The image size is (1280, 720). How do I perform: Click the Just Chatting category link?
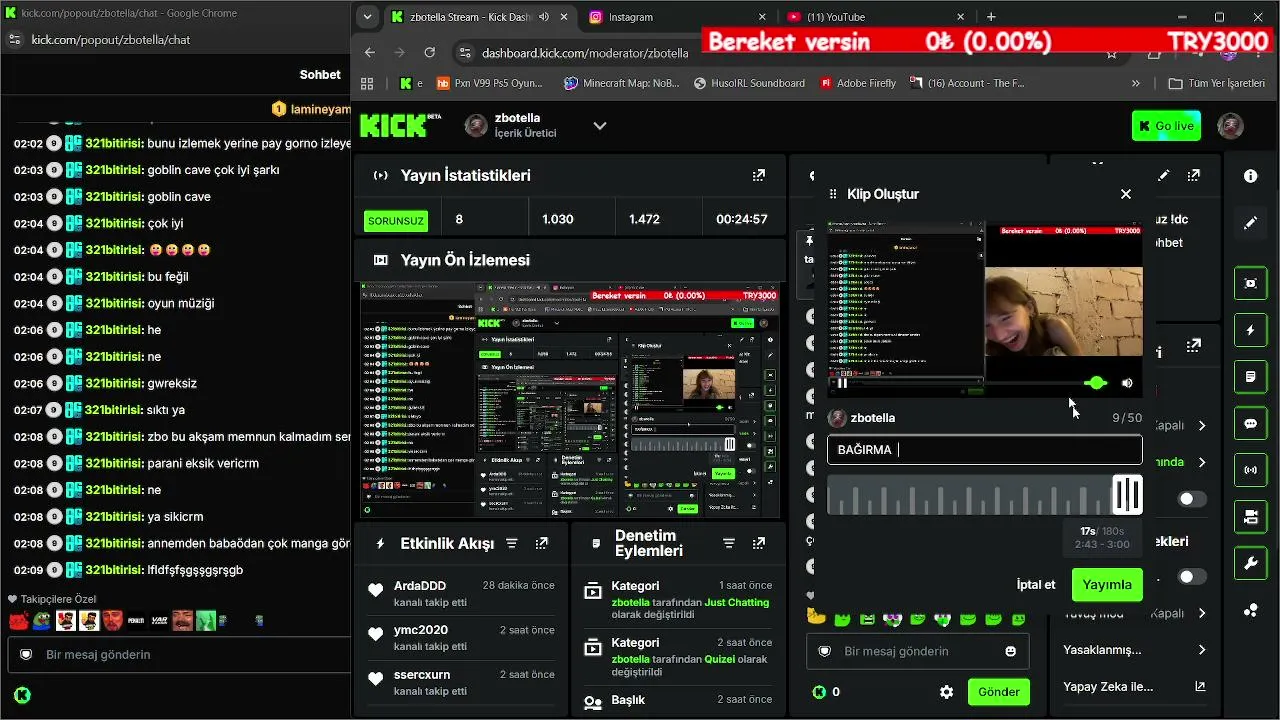click(x=737, y=603)
